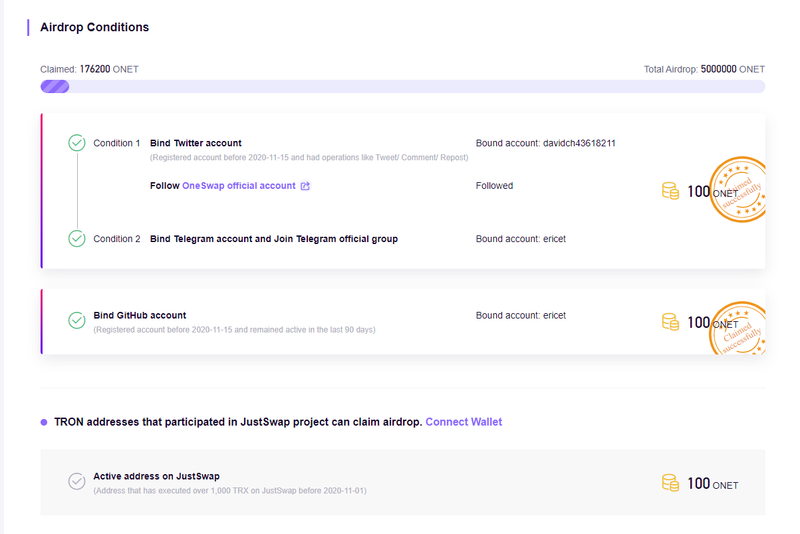Click the Bind GitHub account title

pos(140,315)
